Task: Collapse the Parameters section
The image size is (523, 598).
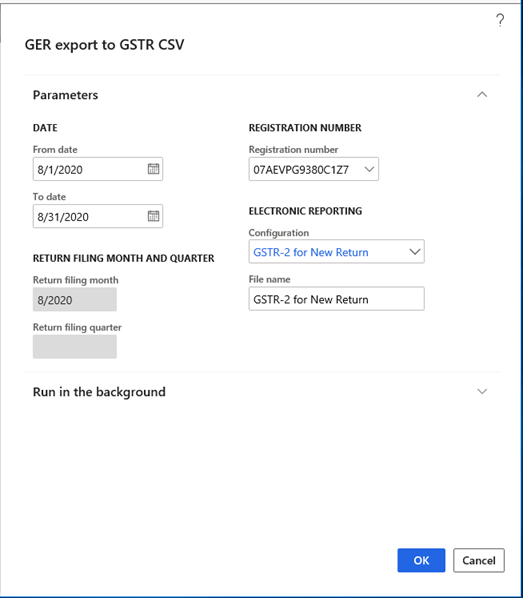Action: [482, 95]
